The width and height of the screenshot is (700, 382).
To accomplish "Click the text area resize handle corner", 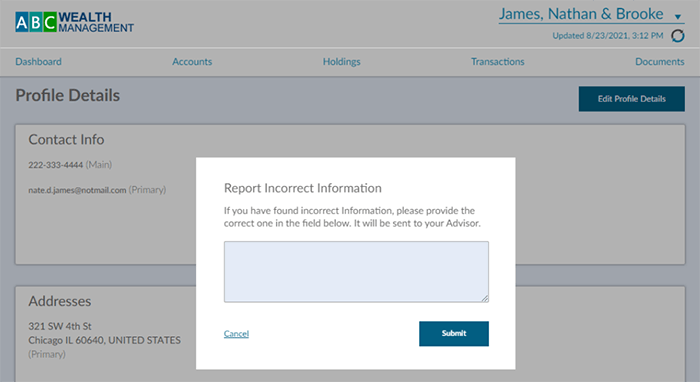I will click(485, 299).
